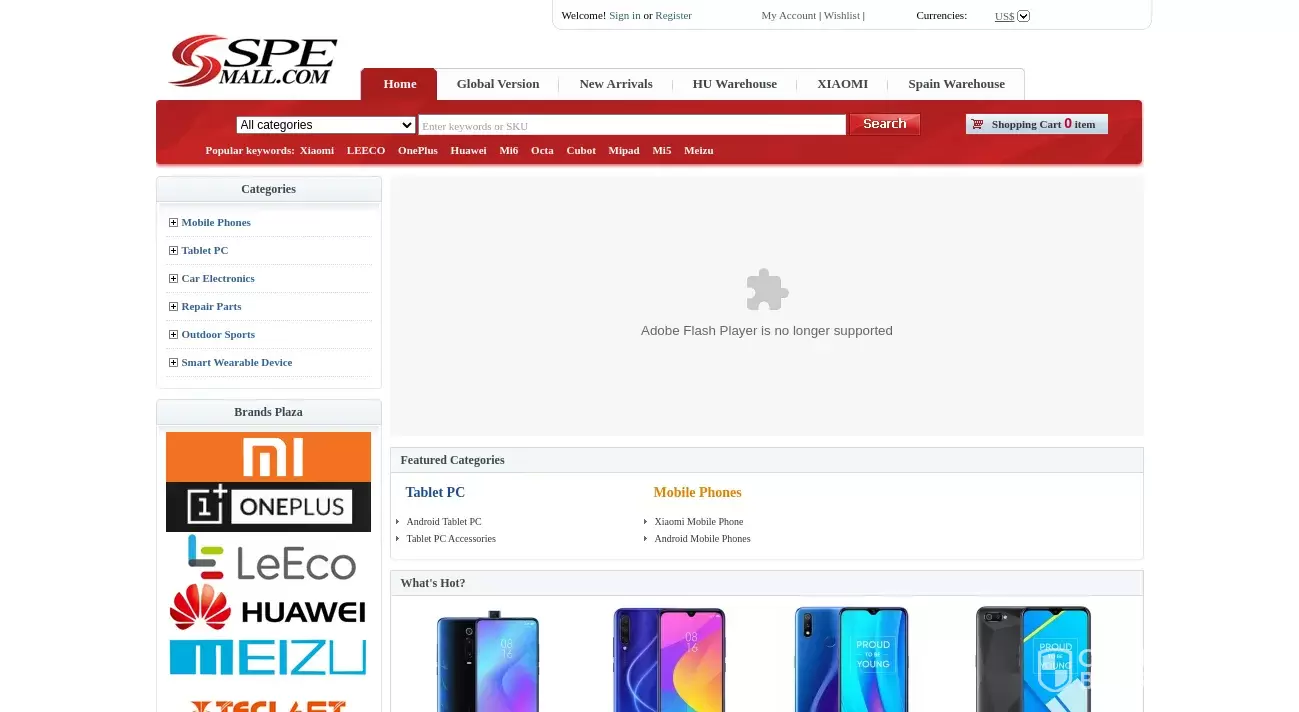Open Android Tablet PC link
Image resolution: width=1299 pixels, height=712 pixels.
(x=444, y=522)
